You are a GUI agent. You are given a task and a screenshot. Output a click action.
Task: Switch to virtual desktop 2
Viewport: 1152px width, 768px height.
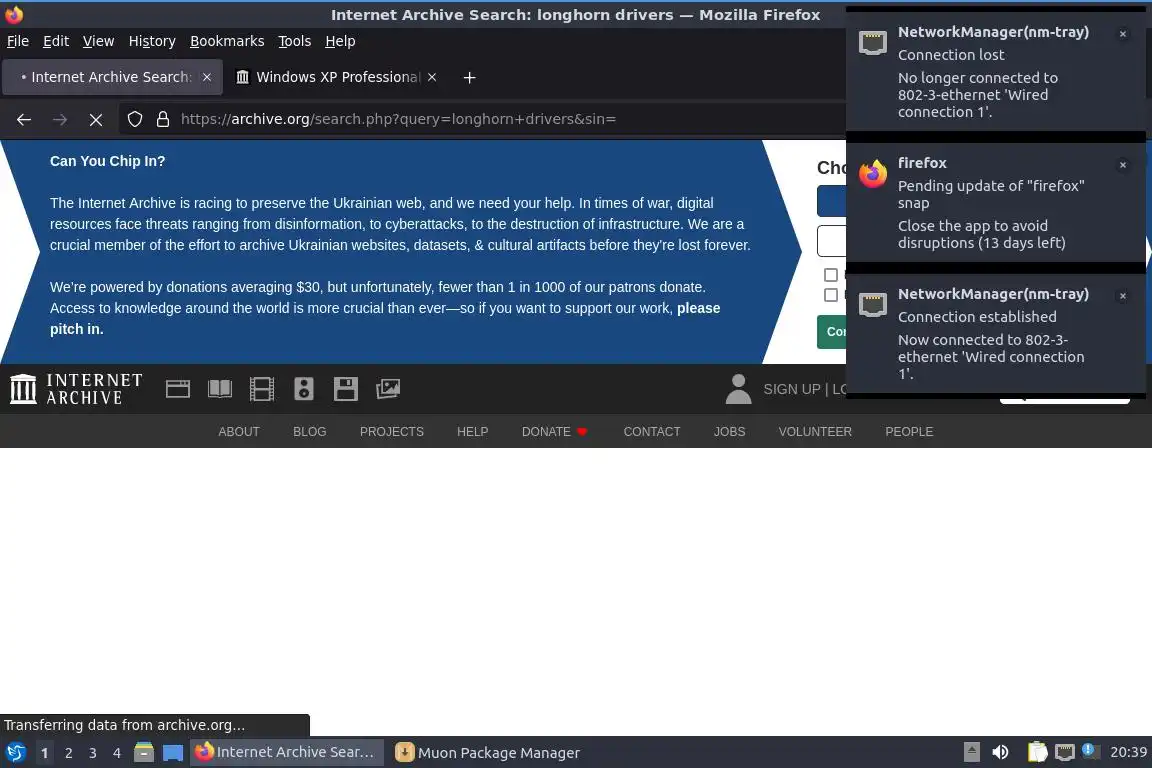[x=68, y=753]
